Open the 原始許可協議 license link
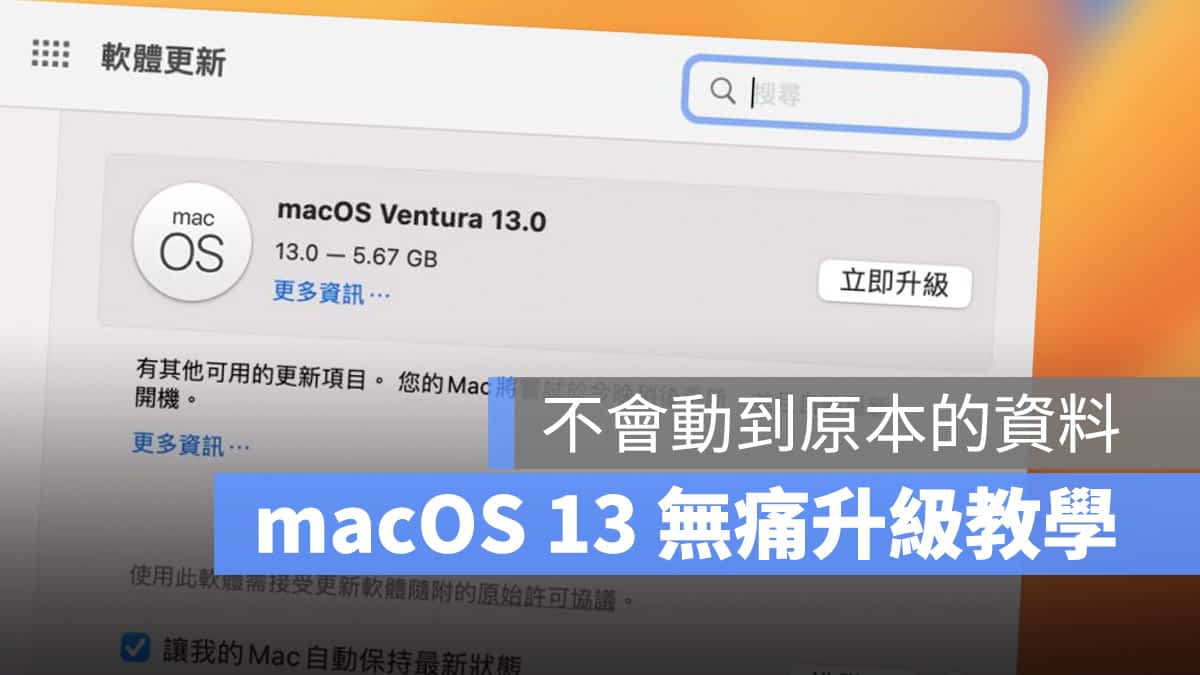Image resolution: width=1200 pixels, height=675 pixels. (x=547, y=599)
